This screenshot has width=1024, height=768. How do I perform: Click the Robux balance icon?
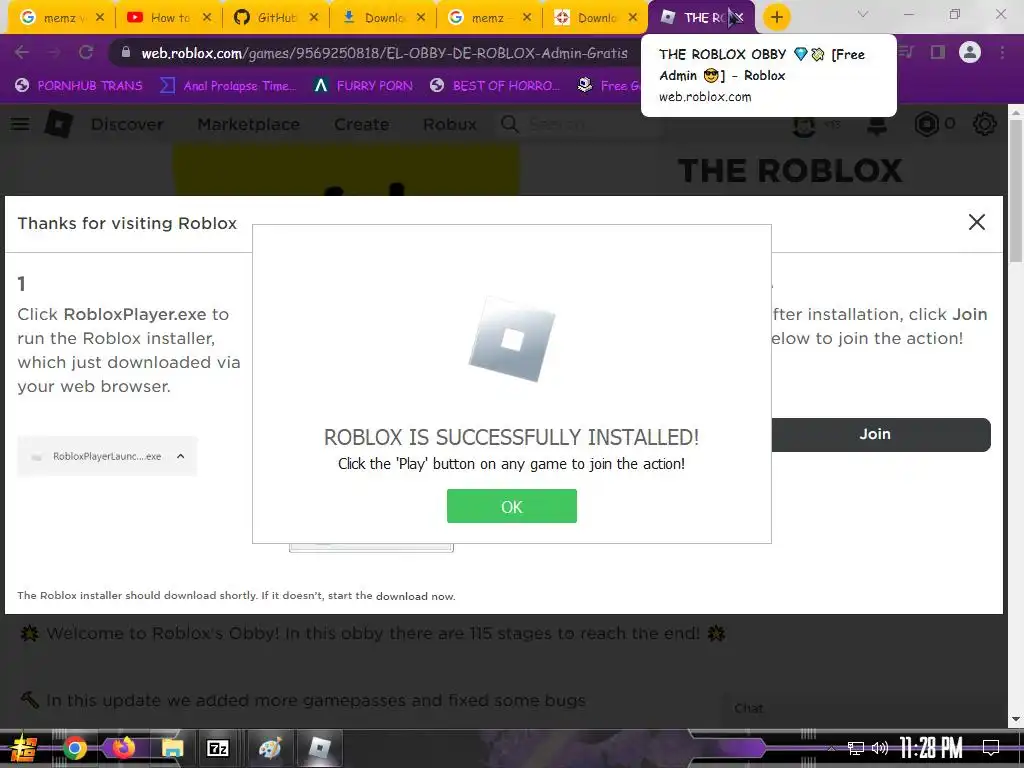click(x=927, y=124)
